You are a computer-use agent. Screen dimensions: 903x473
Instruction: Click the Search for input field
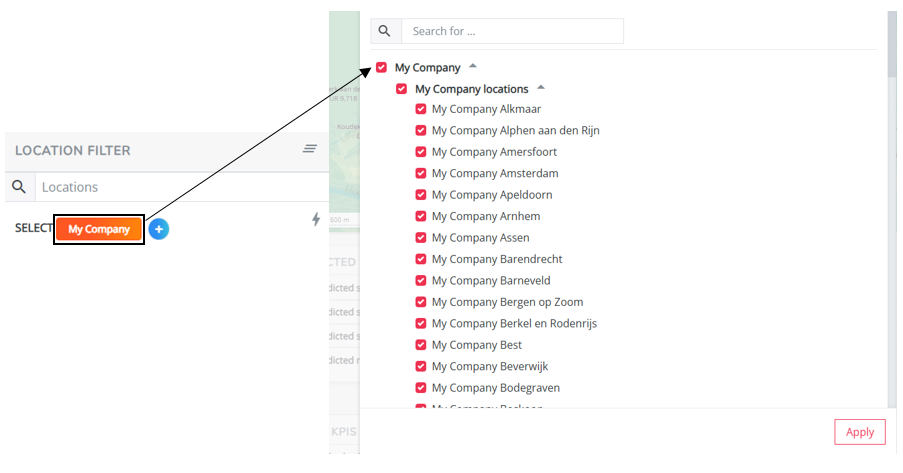(x=512, y=31)
